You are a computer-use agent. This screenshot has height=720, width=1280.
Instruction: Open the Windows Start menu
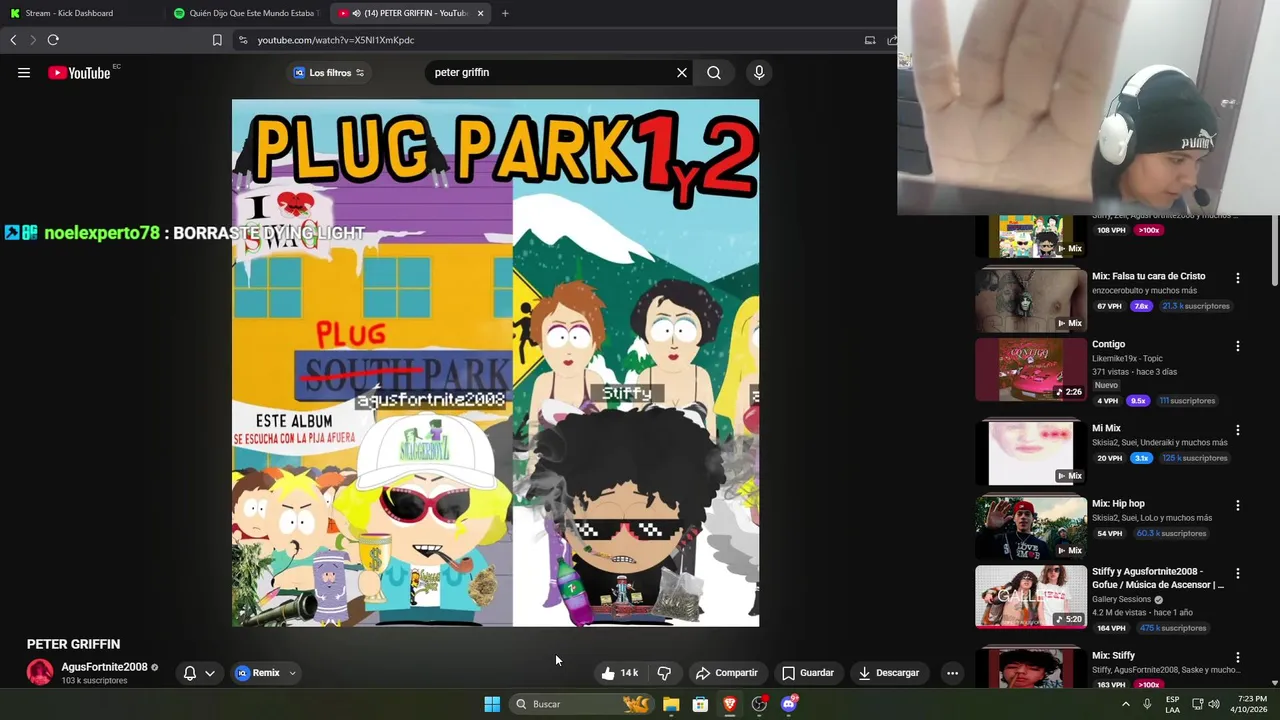[492, 704]
